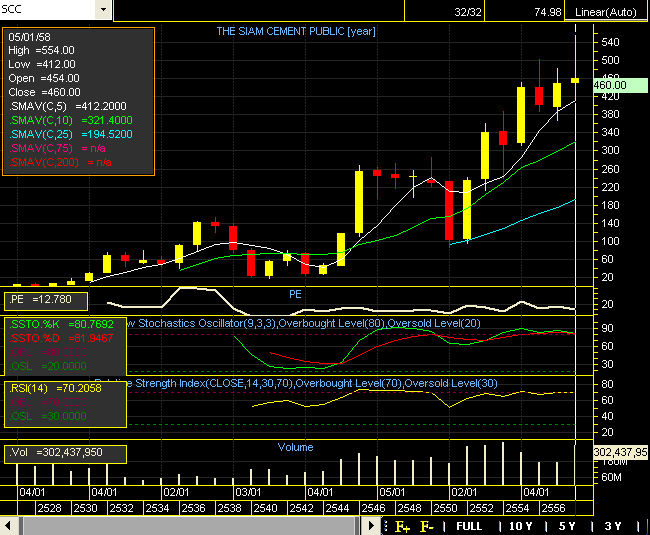The width and height of the screenshot is (650, 535).
Task: Click year 2552 on the time axis
Action: (482, 508)
